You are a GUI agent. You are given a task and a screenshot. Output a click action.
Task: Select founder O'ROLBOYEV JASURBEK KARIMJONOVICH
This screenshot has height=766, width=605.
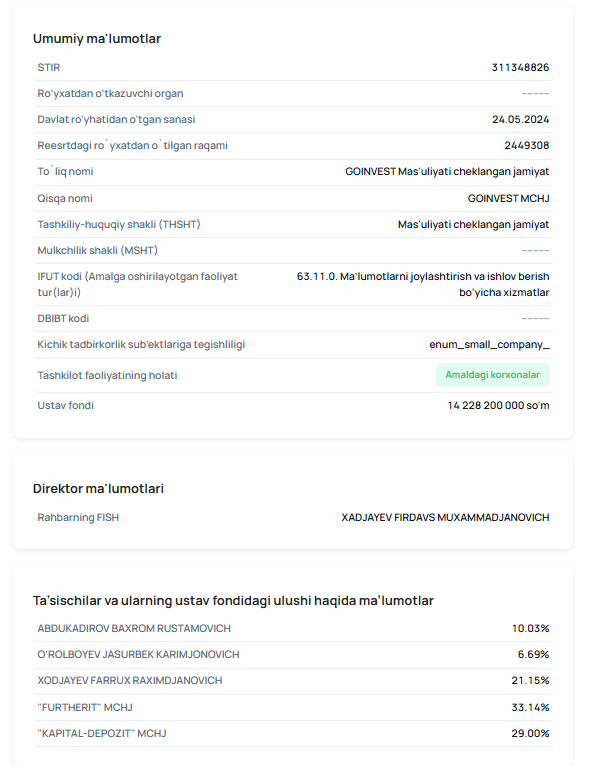(138, 654)
